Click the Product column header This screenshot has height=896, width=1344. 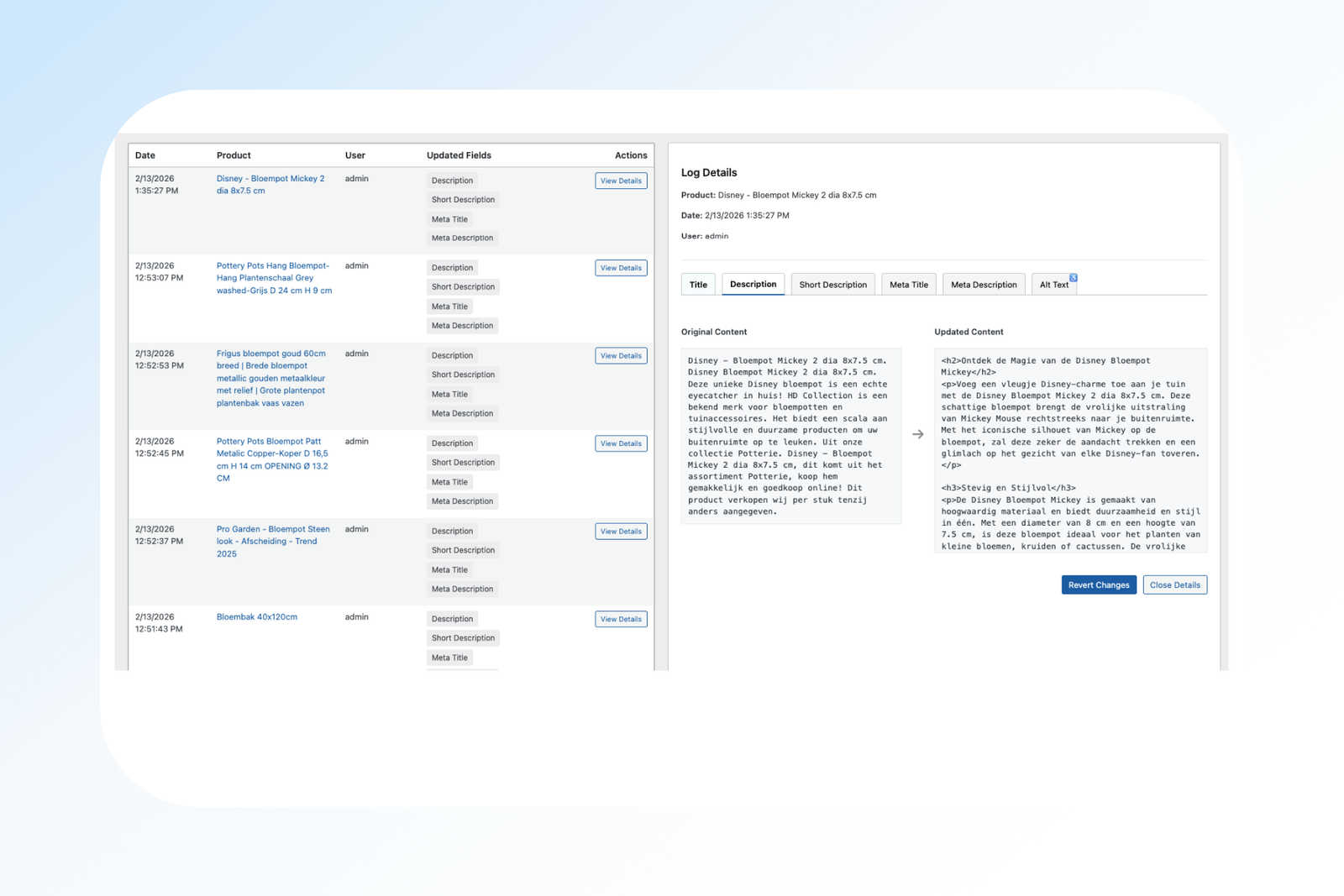(x=234, y=155)
